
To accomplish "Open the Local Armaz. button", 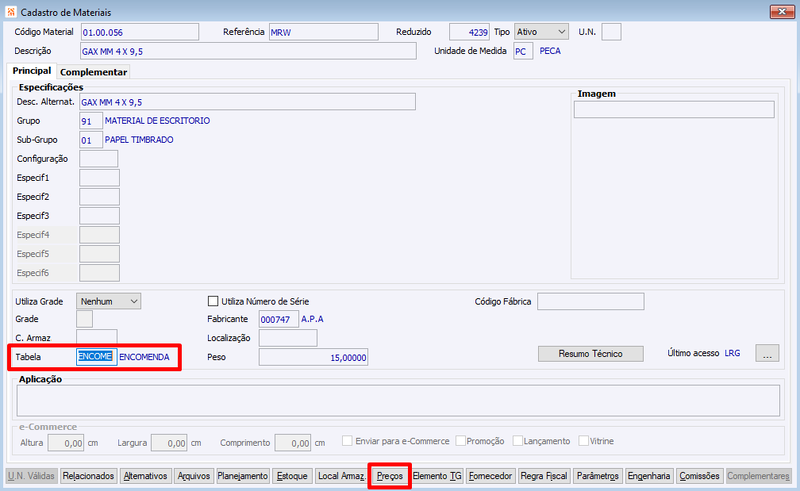I will click(341, 476).
